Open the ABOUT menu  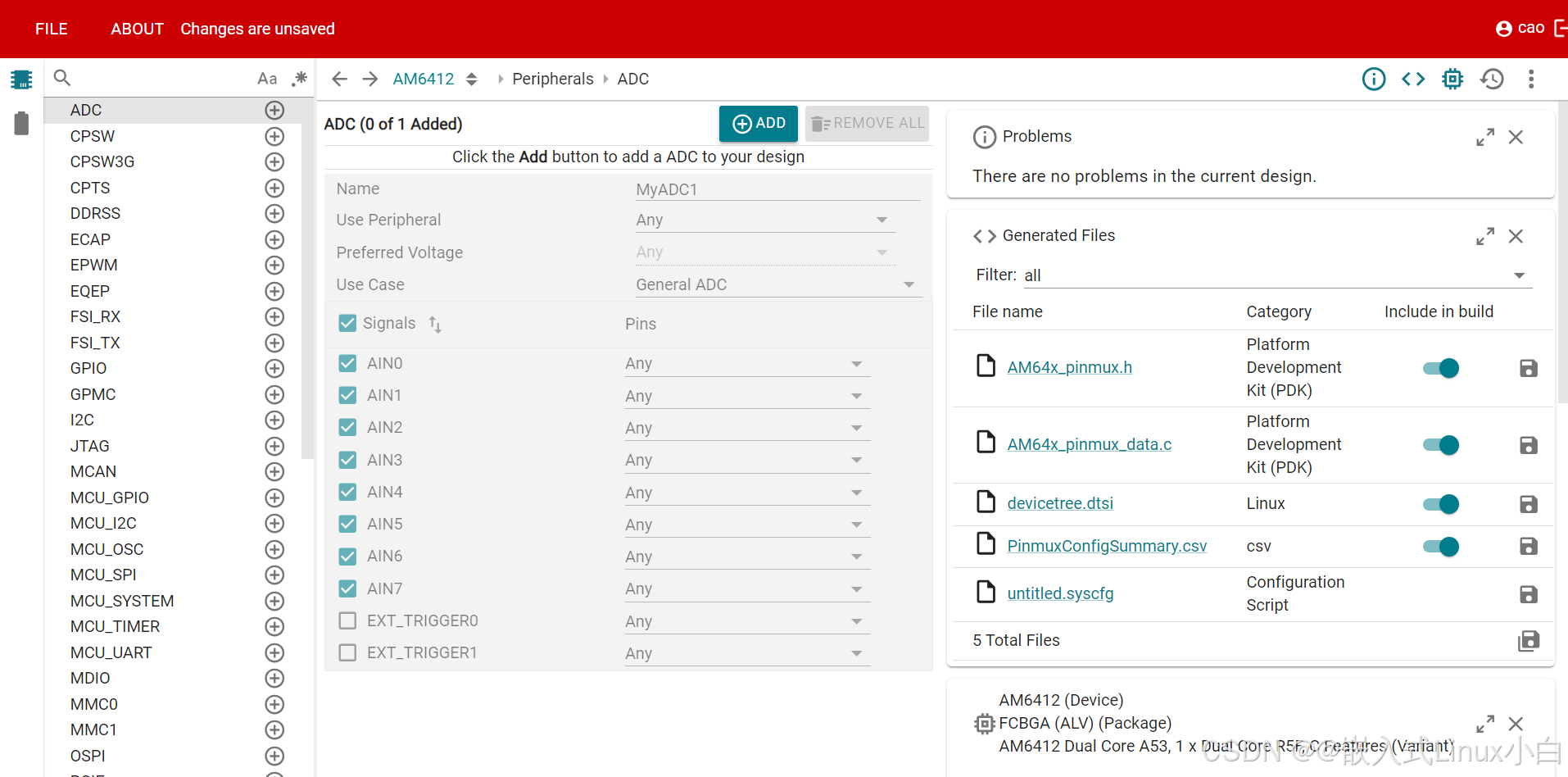137,29
